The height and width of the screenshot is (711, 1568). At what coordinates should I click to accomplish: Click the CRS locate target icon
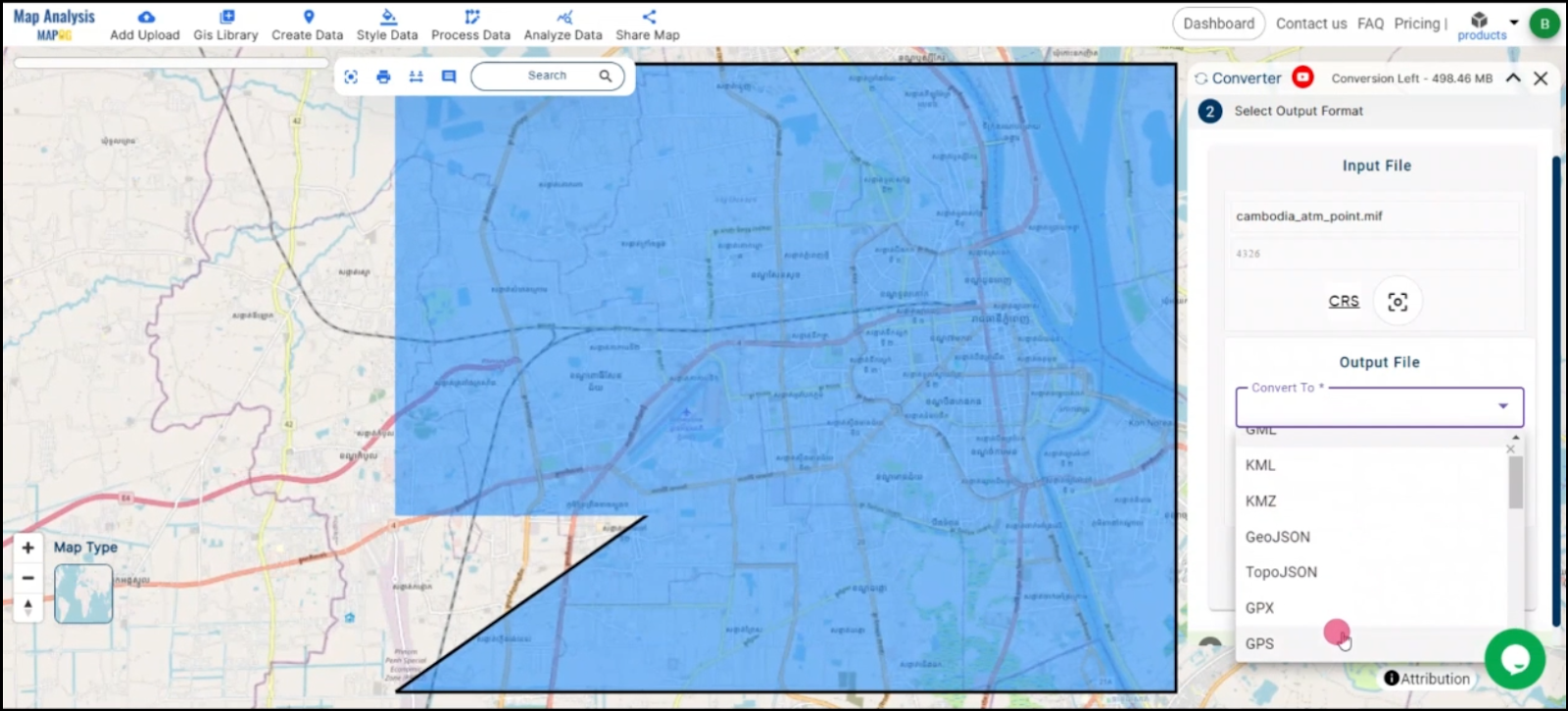(1397, 302)
